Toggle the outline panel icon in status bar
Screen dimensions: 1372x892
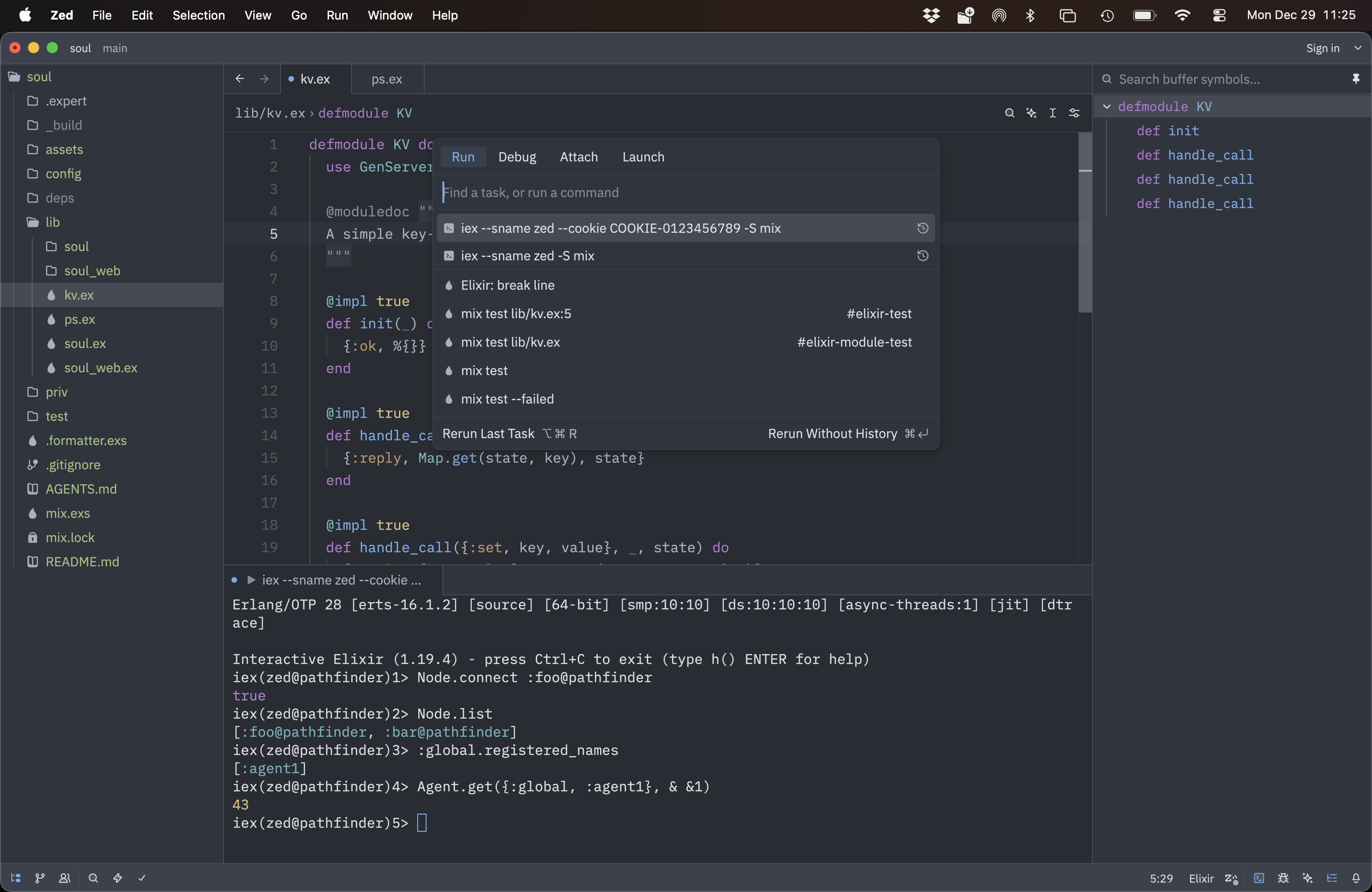click(x=1332, y=878)
